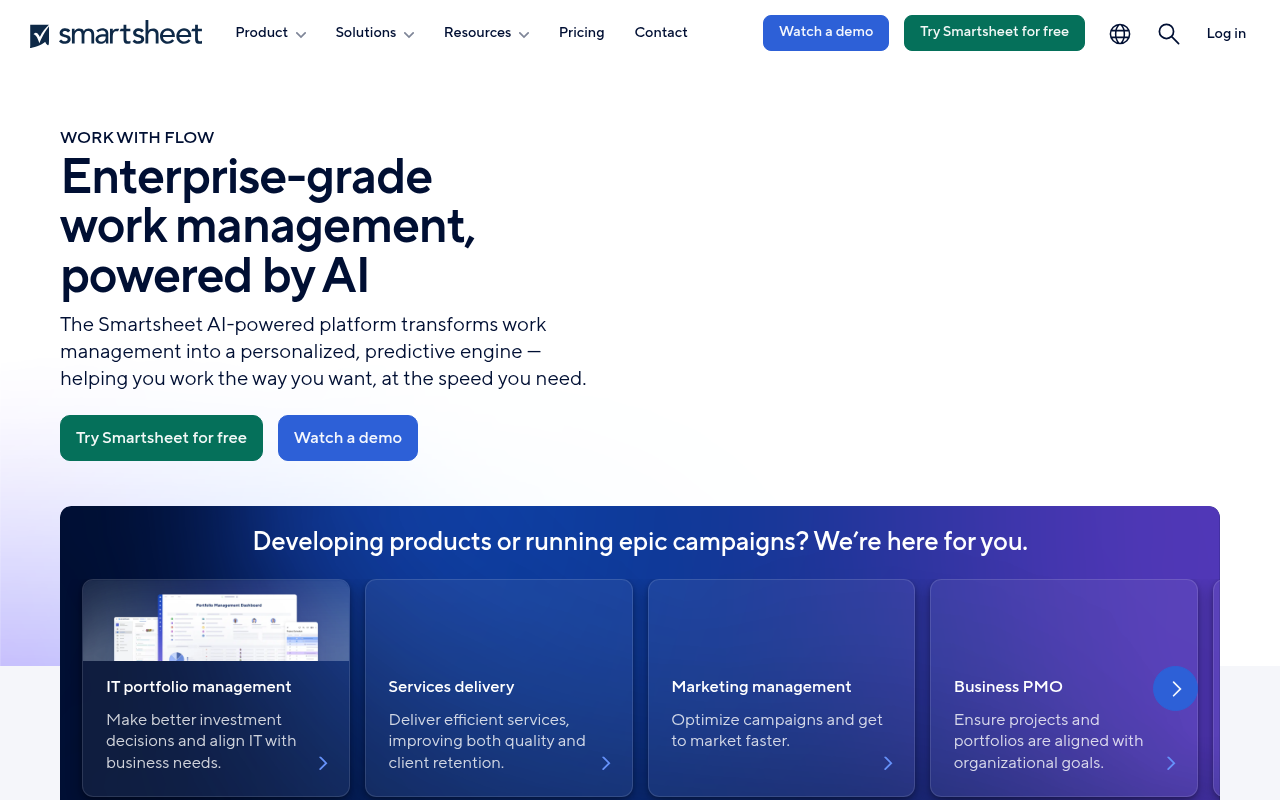Click hero Watch a demo button
This screenshot has width=1280, height=800.
348,438
